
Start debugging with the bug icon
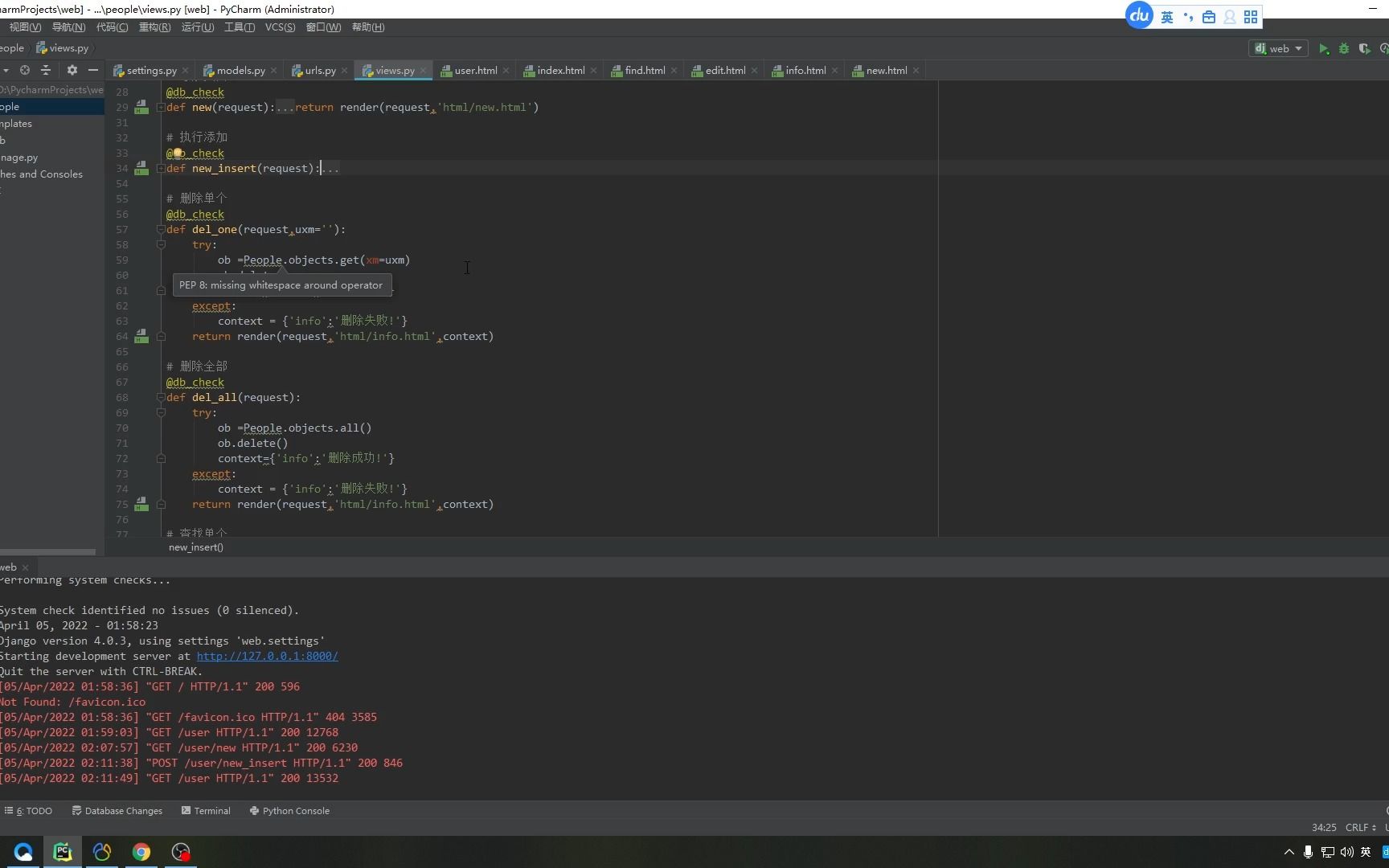[x=1344, y=48]
